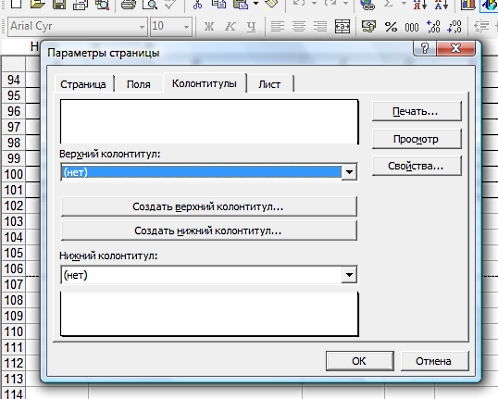The image size is (498, 399).
Task: Close the Параметры страницы dialog
Action: tap(455, 48)
